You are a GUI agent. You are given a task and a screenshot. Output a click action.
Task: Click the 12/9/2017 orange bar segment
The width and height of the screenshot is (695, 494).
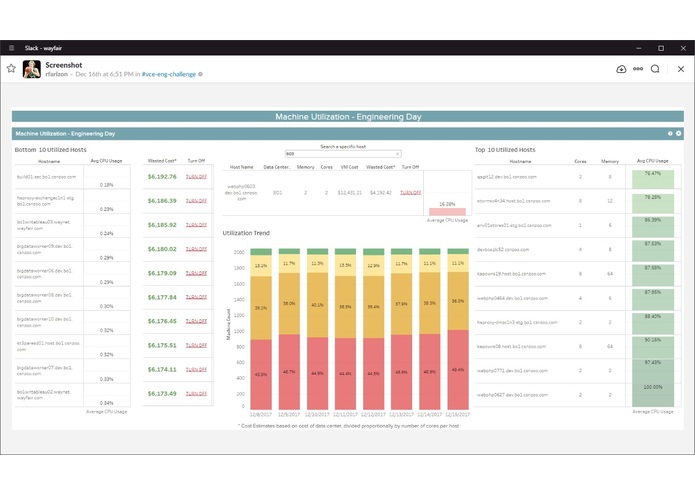tap(289, 303)
